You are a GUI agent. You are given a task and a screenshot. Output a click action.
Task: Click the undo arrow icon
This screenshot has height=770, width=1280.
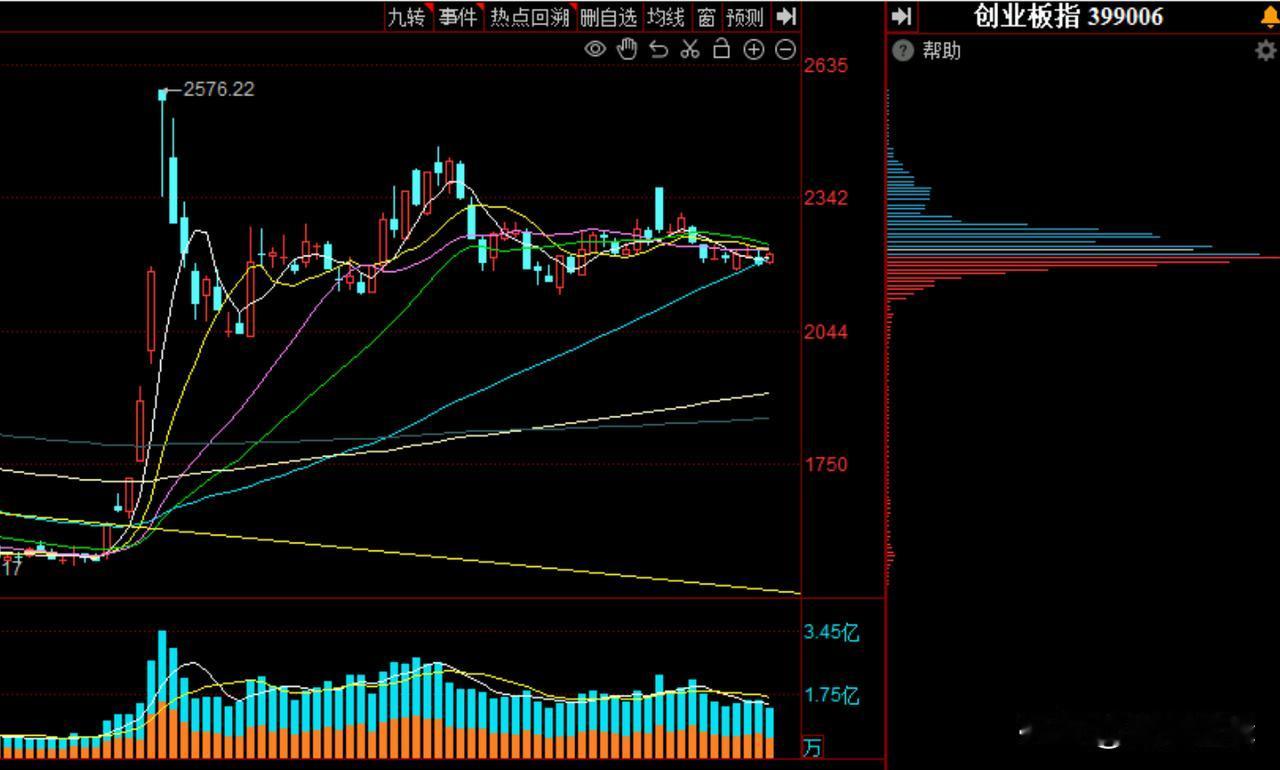click(658, 49)
